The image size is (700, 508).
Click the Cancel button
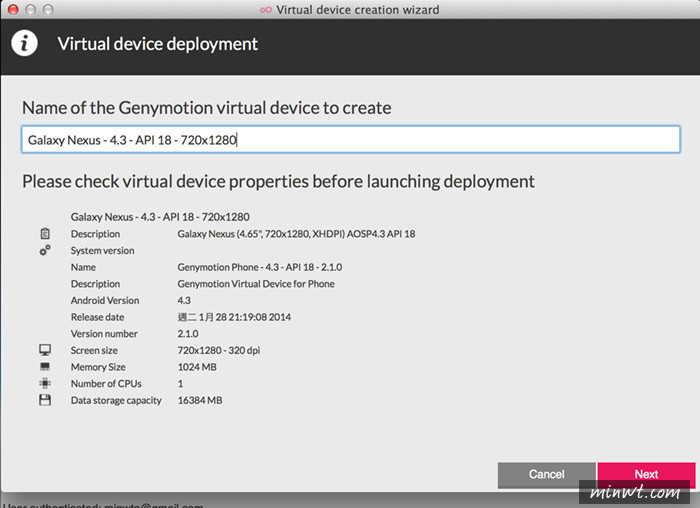pyautogui.click(x=546, y=474)
